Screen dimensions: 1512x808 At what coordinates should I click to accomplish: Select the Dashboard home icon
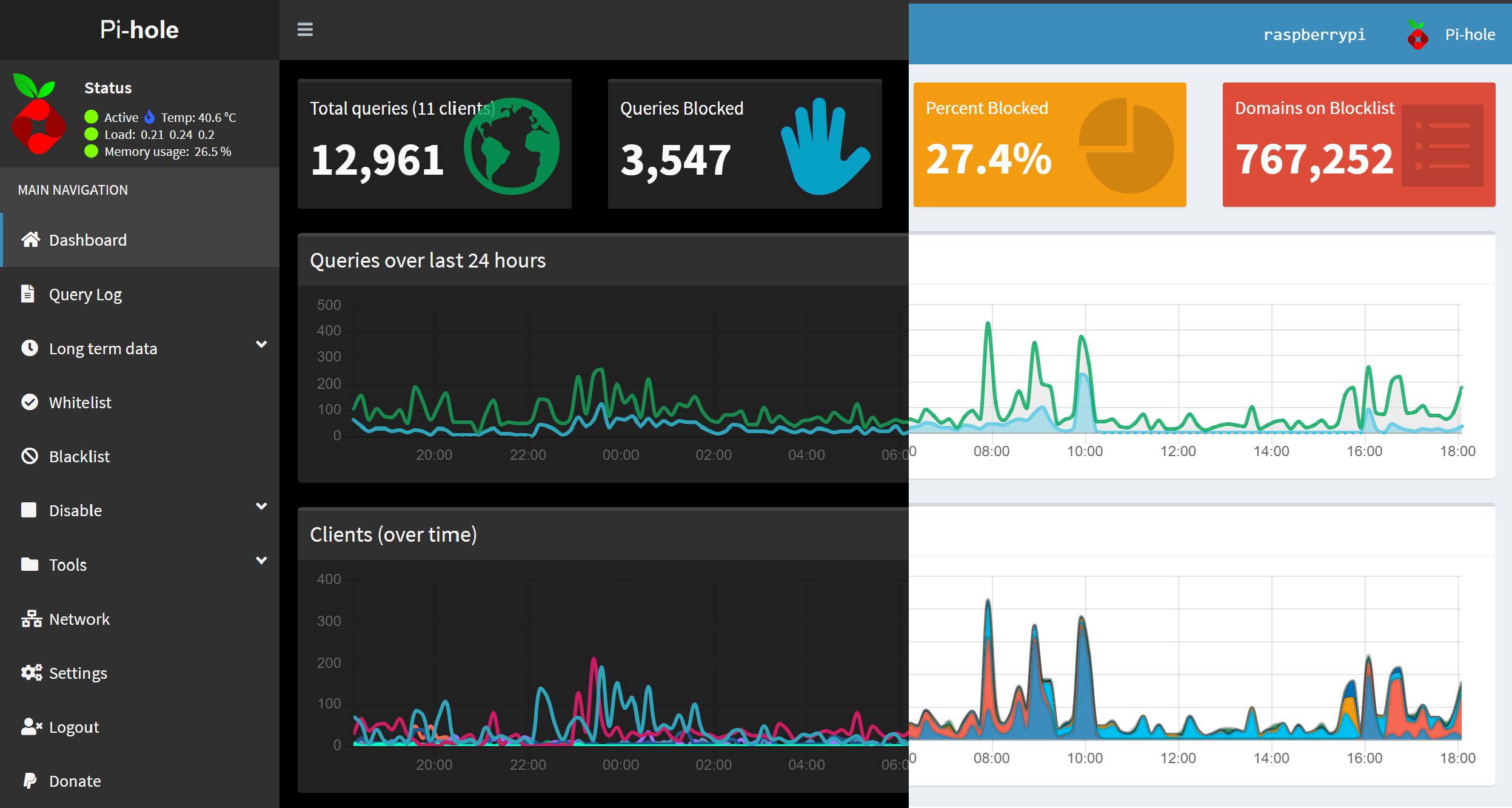[x=31, y=240]
